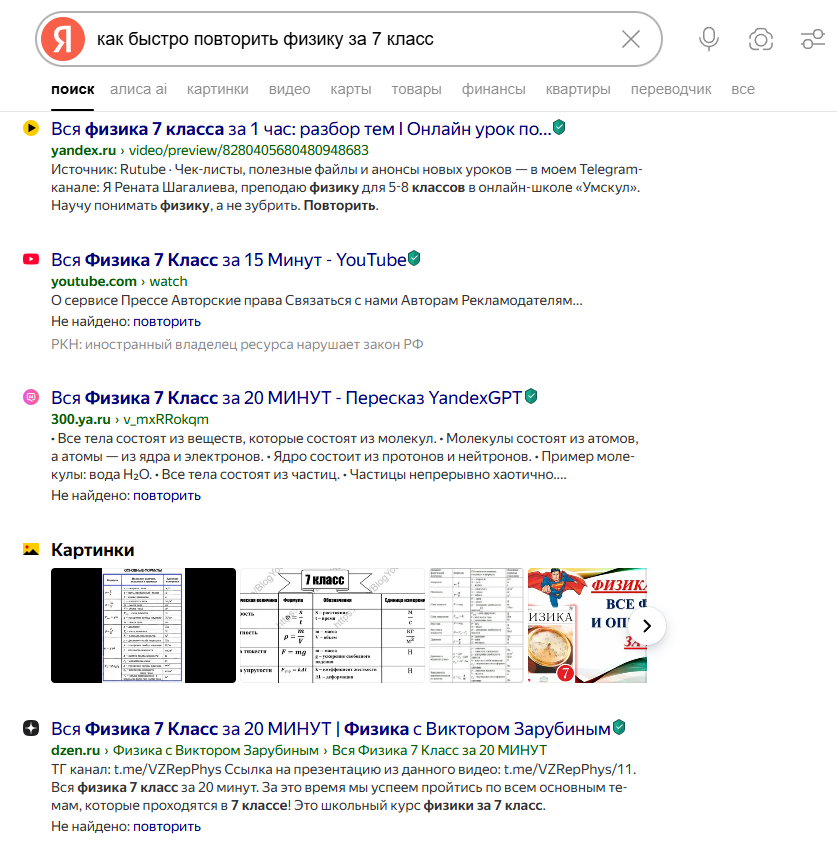Open image search camera icon
837x851 pixels.
click(761, 39)
